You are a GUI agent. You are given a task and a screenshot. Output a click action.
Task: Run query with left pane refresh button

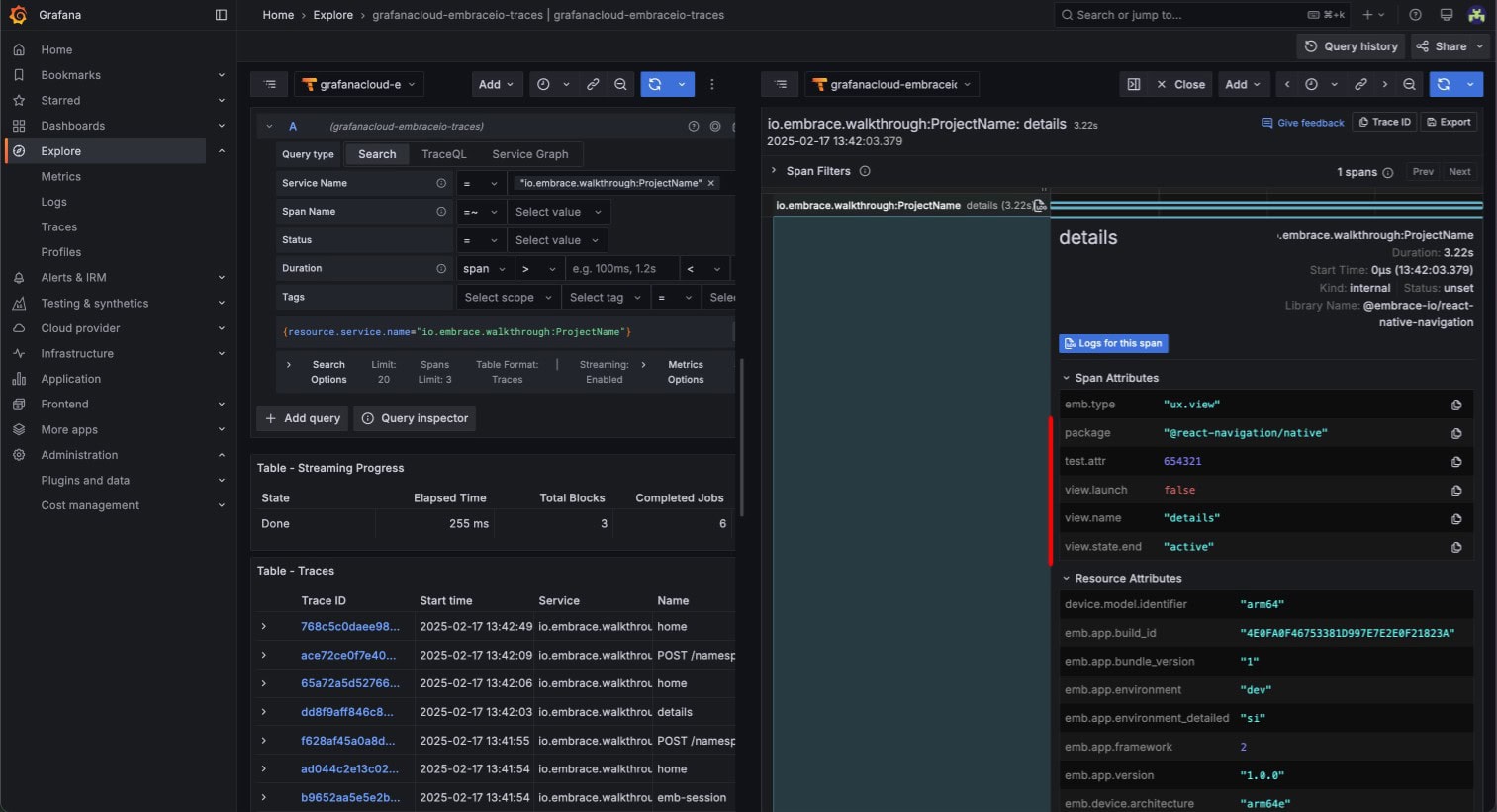[655, 85]
